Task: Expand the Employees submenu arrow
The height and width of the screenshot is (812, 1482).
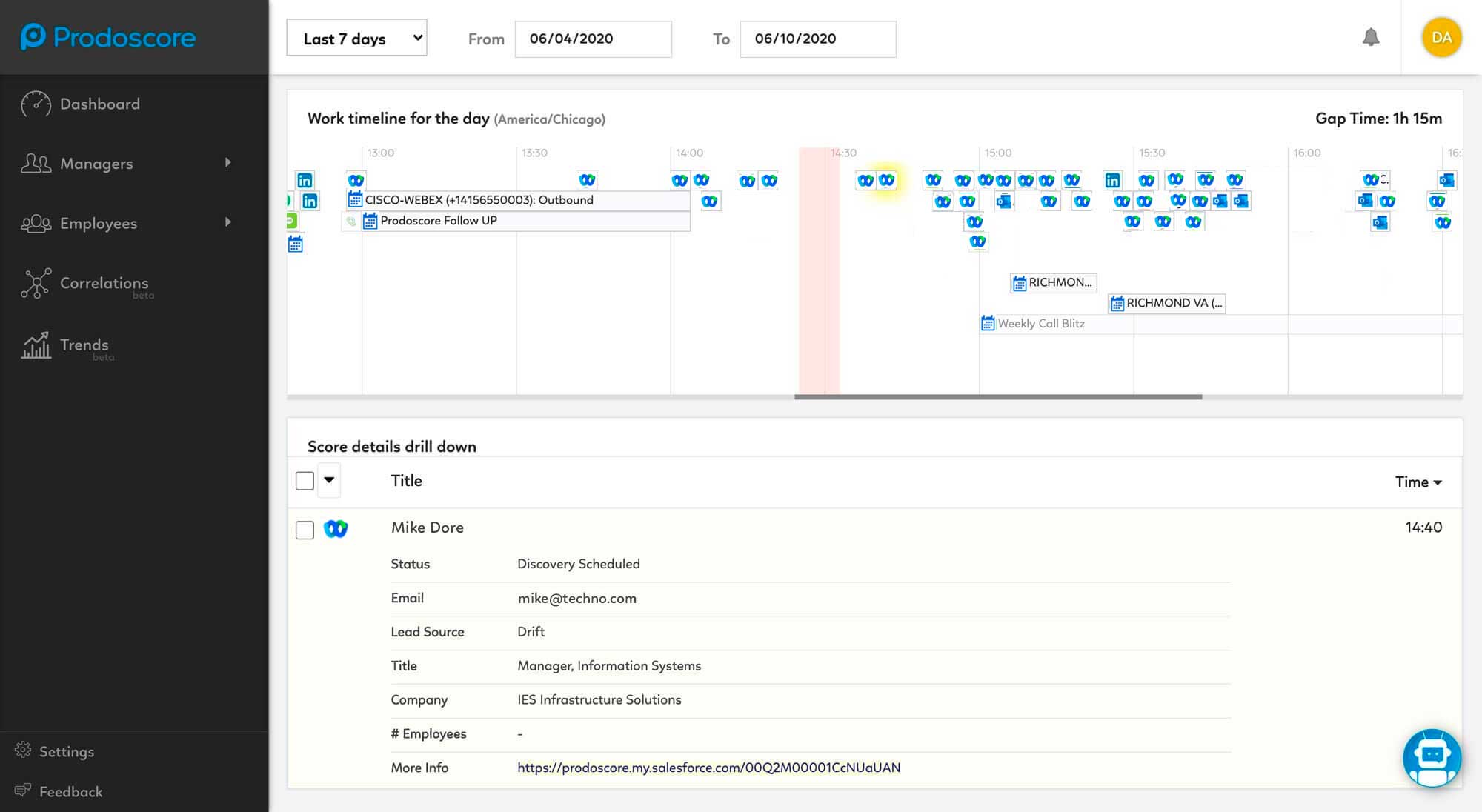Action: pyautogui.click(x=228, y=222)
